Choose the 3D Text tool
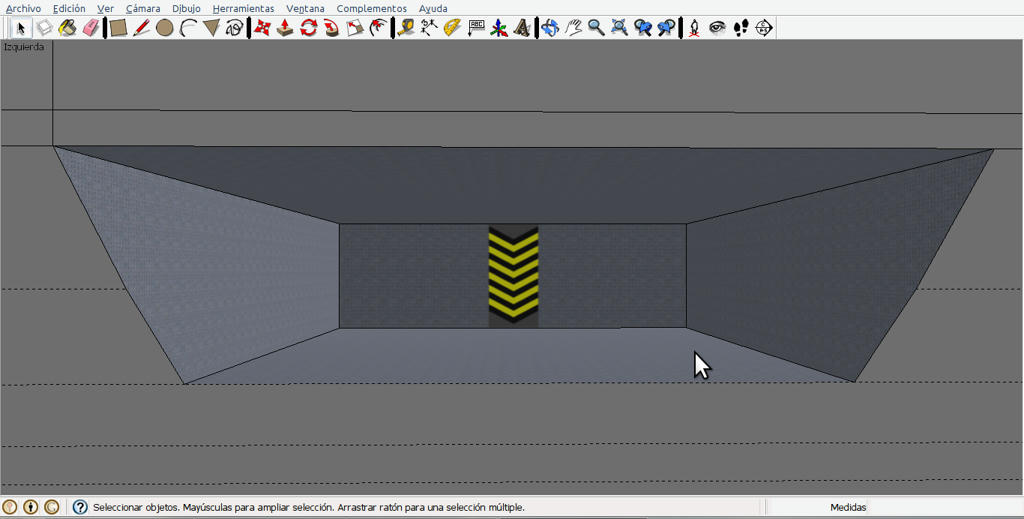The width and height of the screenshot is (1024, 519). tap(522, 27)
